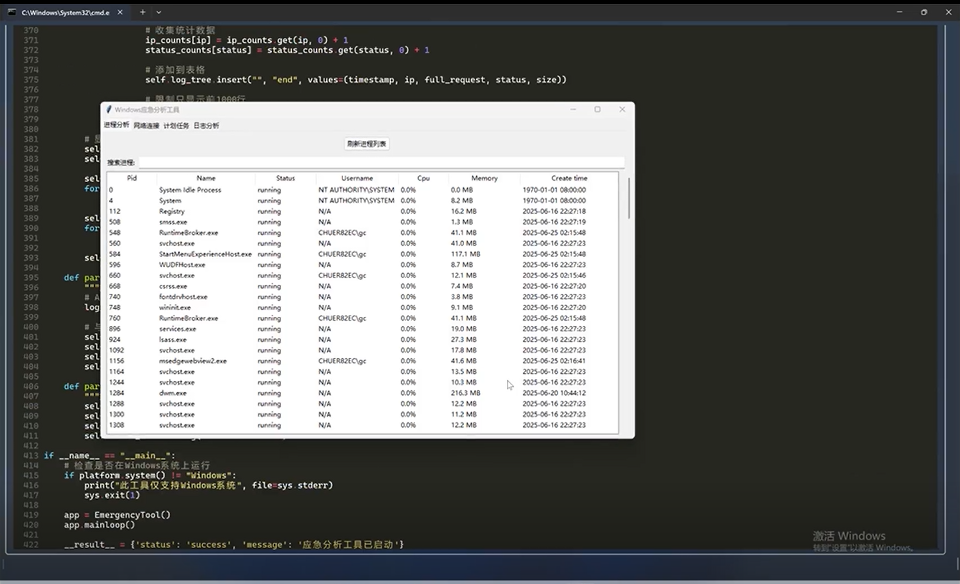Select the wininit.exe row
Viewport: 960px width, 584px height.
[x=362, y=308]
